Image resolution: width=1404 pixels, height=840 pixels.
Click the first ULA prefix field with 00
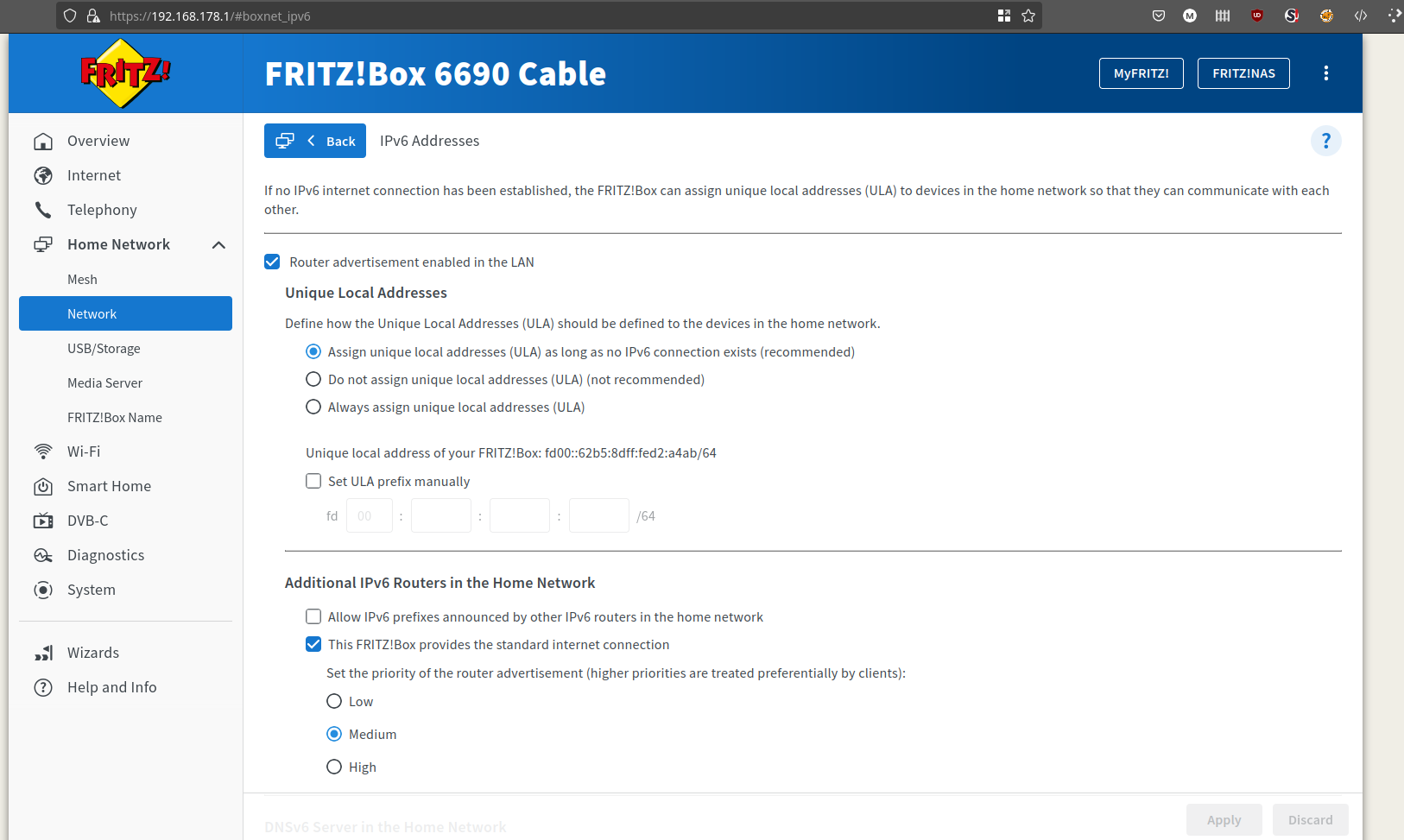click(x=370, y=515)
